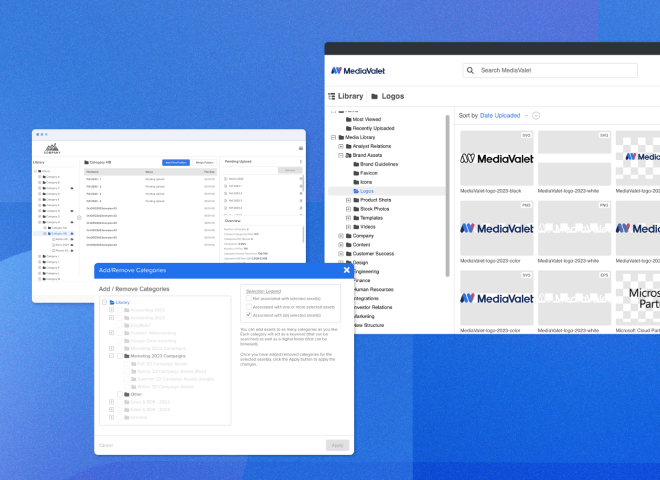Image resolution: width=660 pixels, height=480 pixels.
Task: Check the Other category checkbox
Action: [x=120, y=395]
